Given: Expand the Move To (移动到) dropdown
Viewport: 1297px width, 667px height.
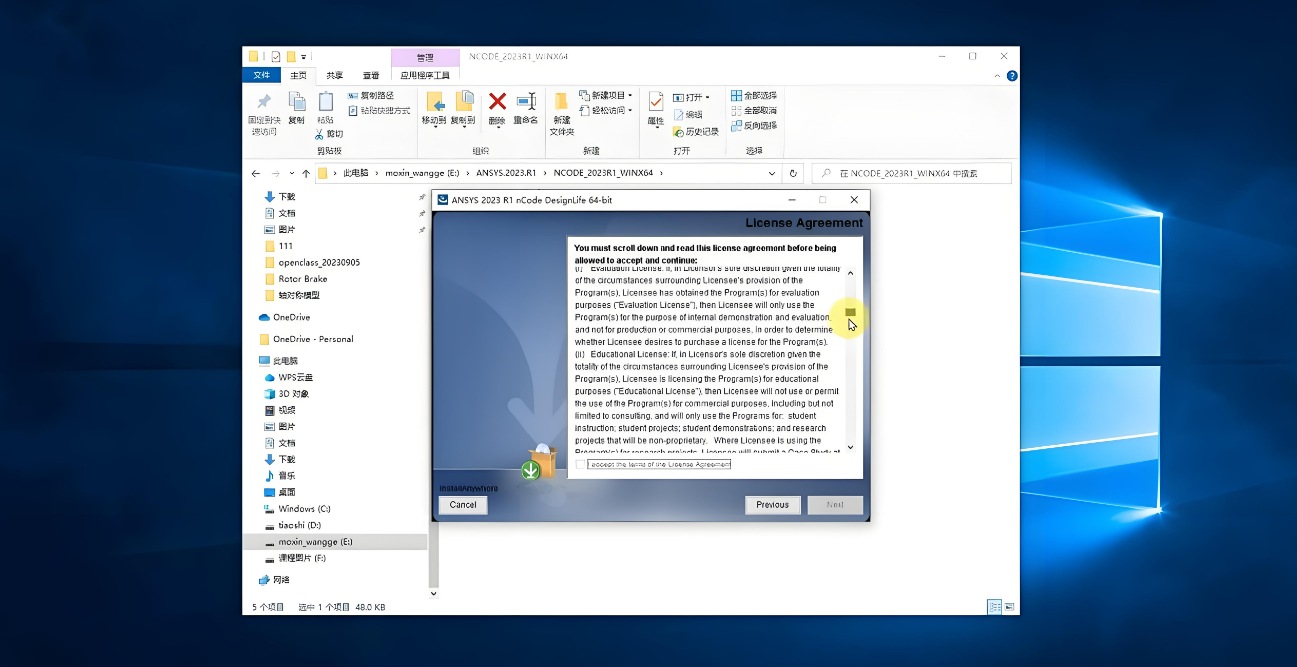Looking at the screenshot, I should 433,120.
